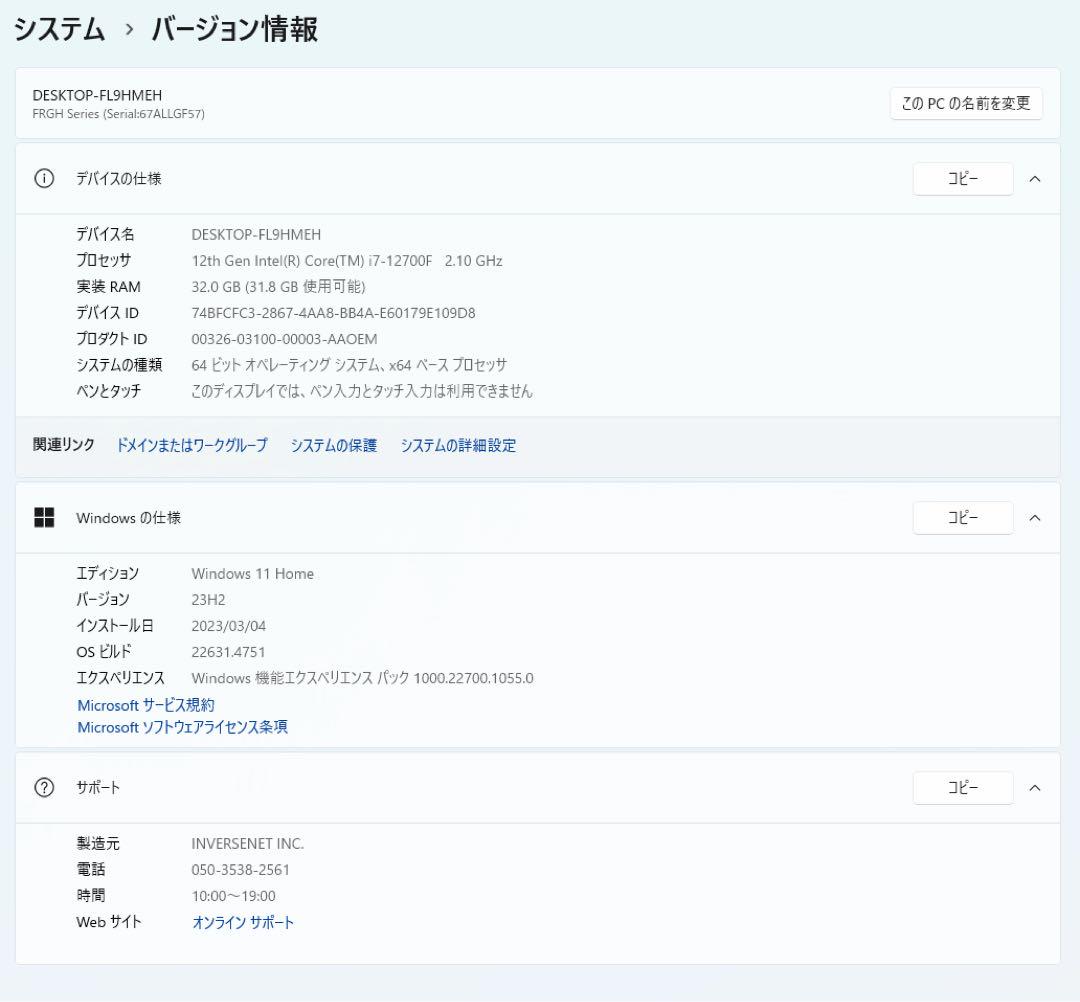Screen dimensions: 1080x1002
Task: Click the ペンとタッチ row label
Action: pos(108,391)
